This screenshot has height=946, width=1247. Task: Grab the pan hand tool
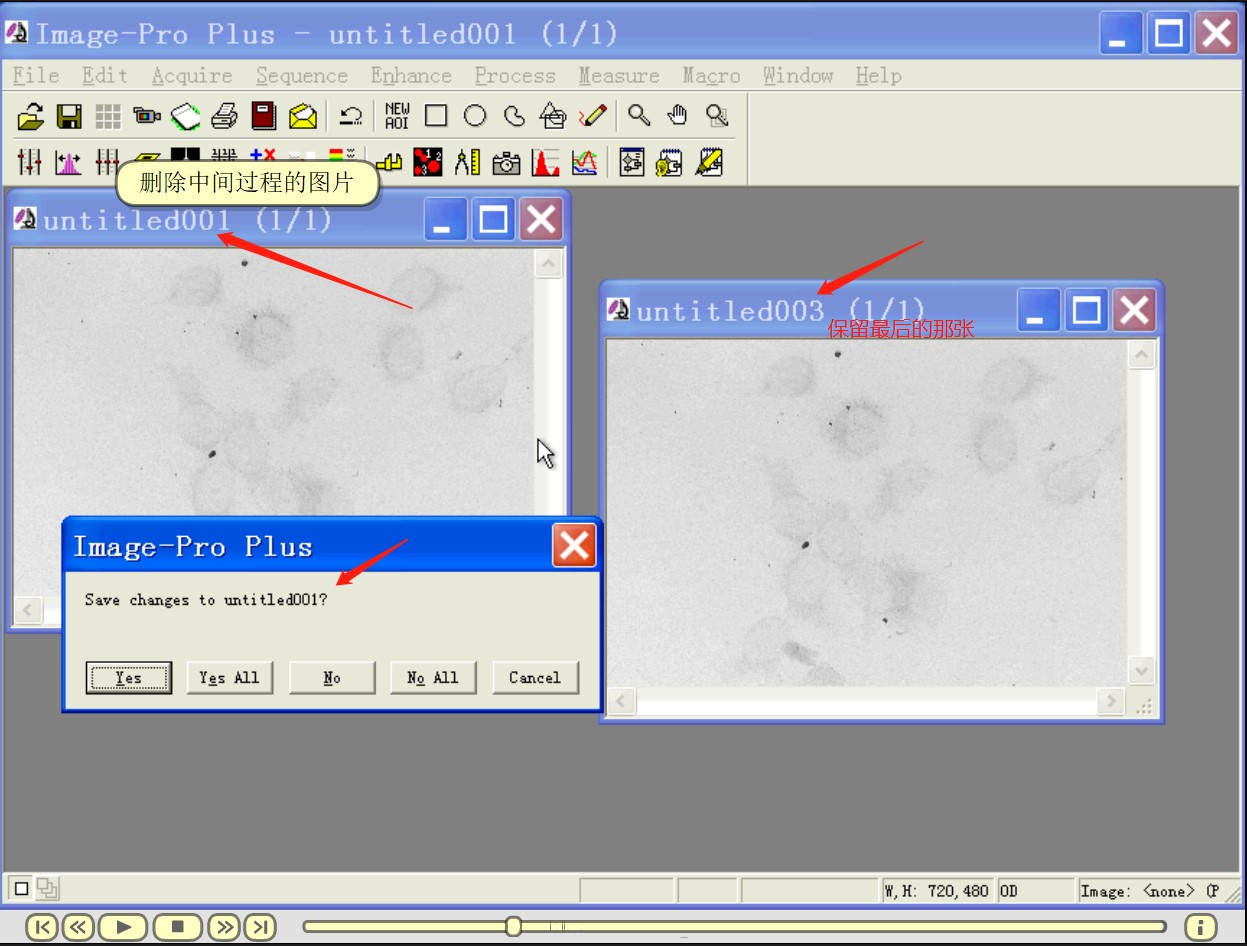point(677,115)
